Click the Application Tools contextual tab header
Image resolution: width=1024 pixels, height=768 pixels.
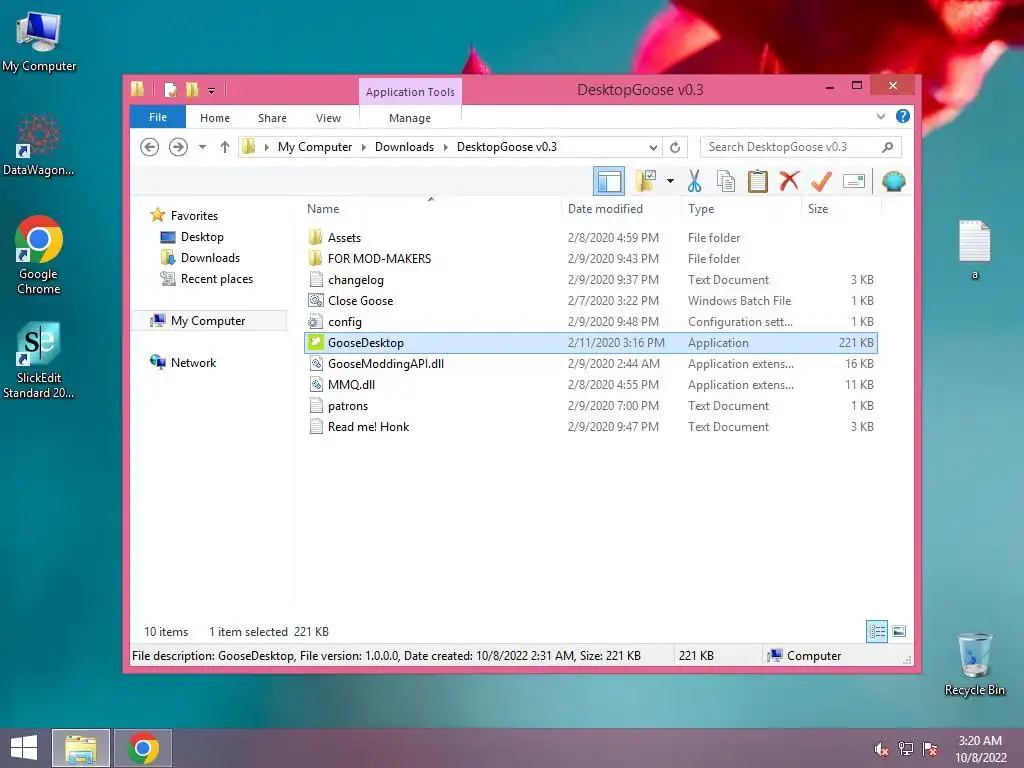[410, 92]
